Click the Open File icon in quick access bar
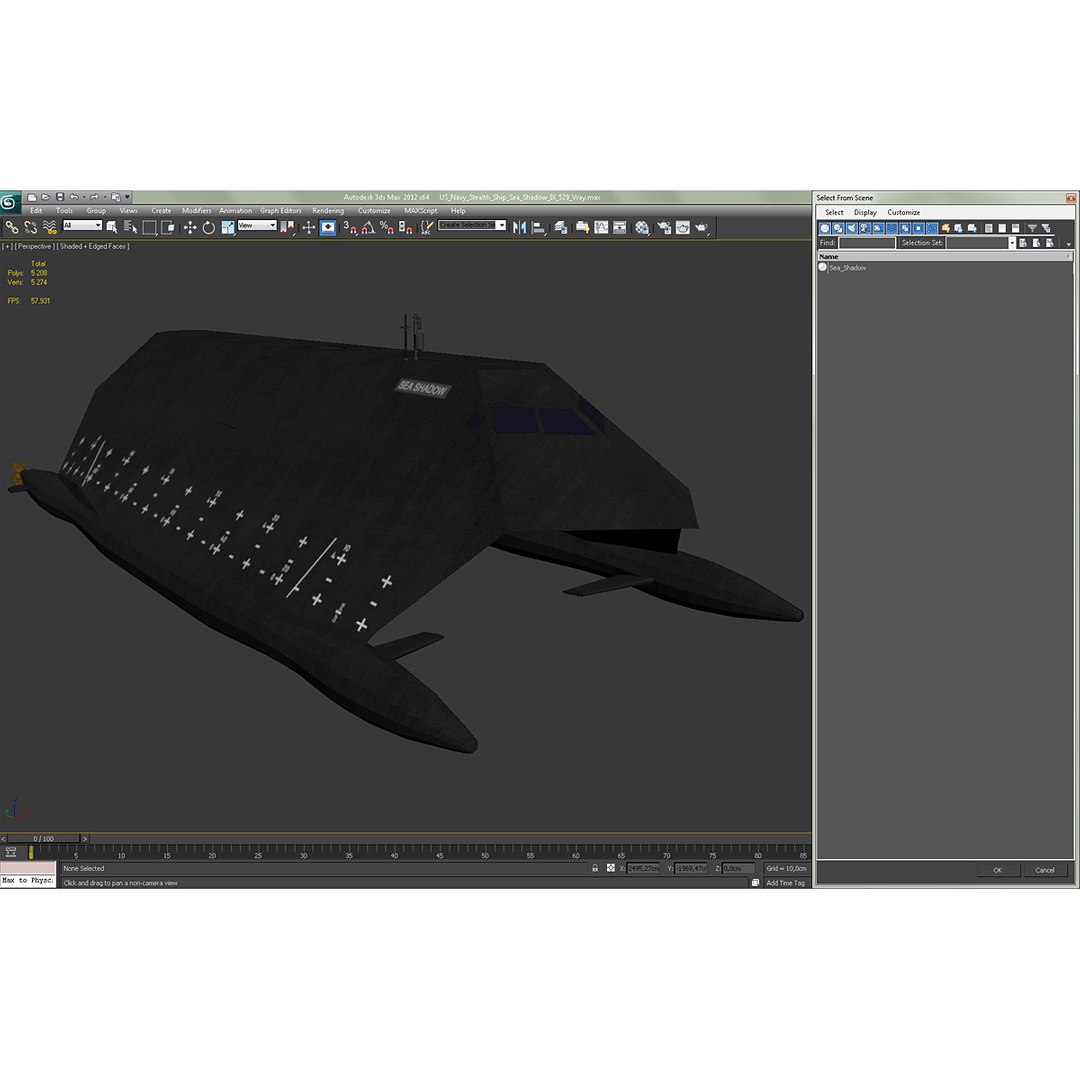This screenshot has height=1080, width=1080. (45, 197)
